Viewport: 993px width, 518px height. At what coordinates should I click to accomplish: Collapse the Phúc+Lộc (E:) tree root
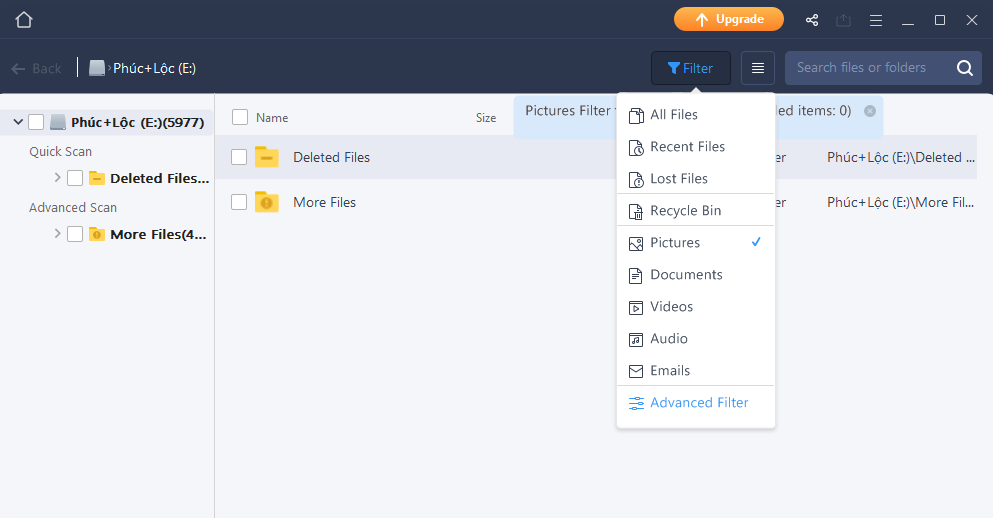click(x=18, y=122)
